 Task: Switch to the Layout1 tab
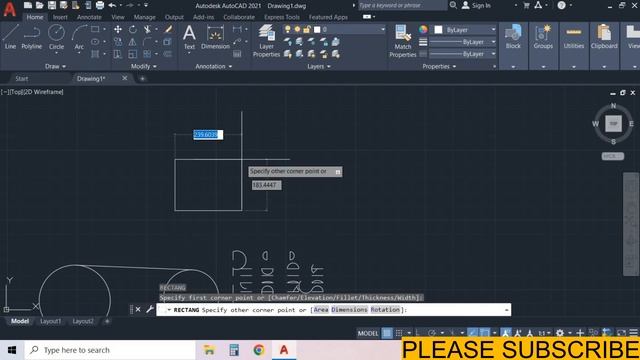pyautogui.click(x=51, y=321)
